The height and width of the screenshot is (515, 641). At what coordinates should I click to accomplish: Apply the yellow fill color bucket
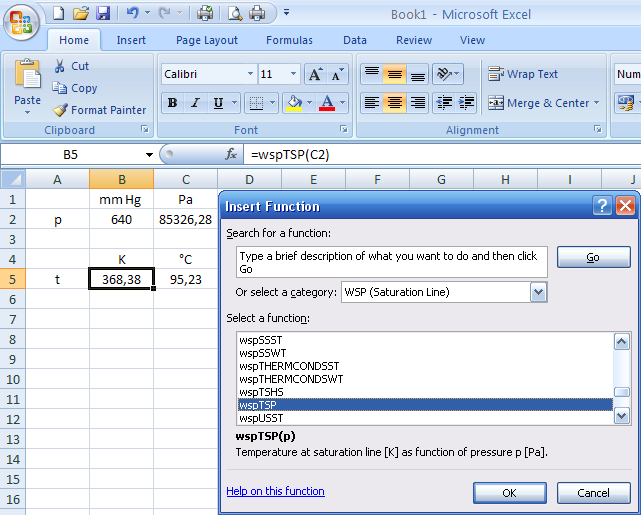pos(294,103)
